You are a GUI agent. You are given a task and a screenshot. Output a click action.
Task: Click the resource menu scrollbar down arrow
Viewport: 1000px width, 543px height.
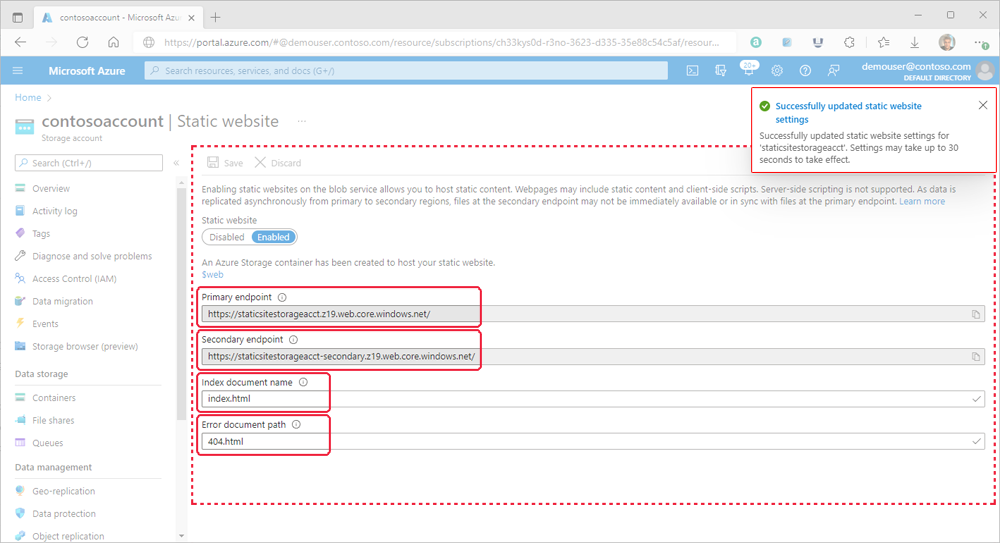click(x=182, y=536)
